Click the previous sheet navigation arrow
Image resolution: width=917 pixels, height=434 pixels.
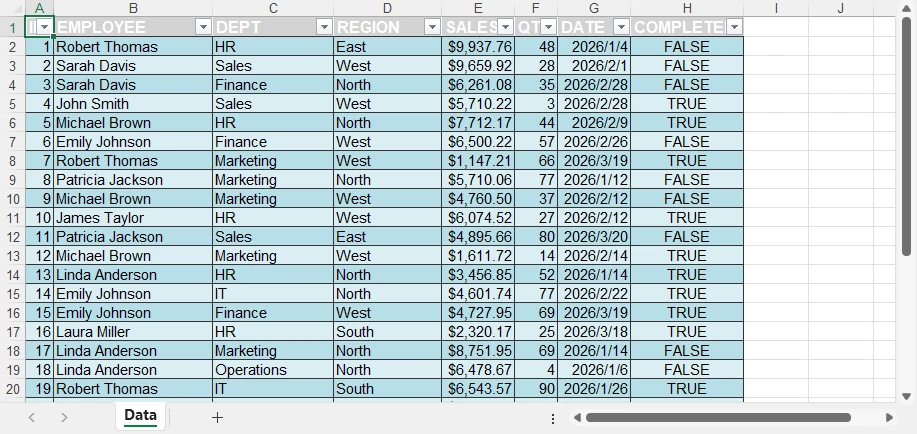32,417
